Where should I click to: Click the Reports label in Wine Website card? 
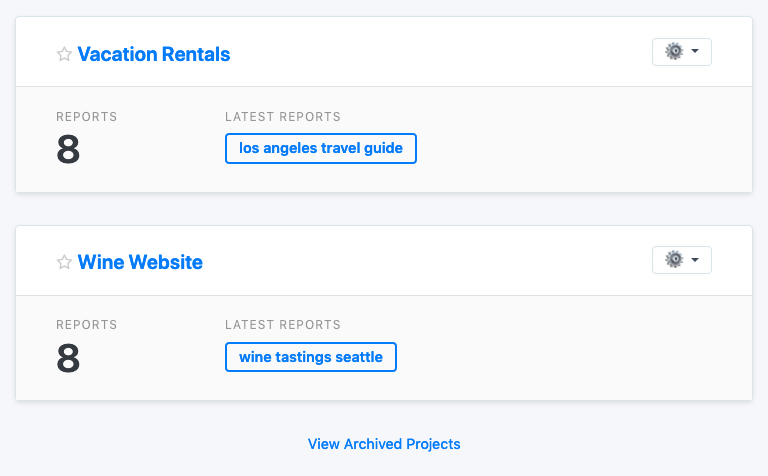[86, 325]
